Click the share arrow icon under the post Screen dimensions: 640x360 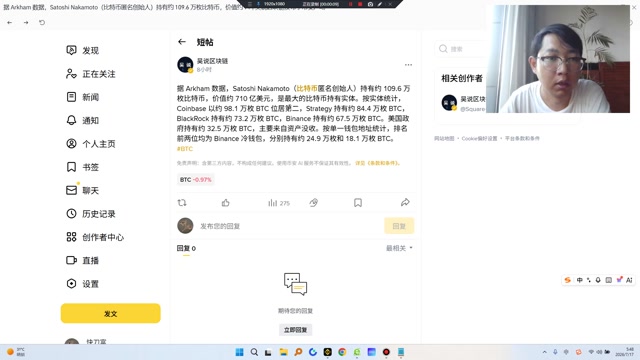point(405,202)
